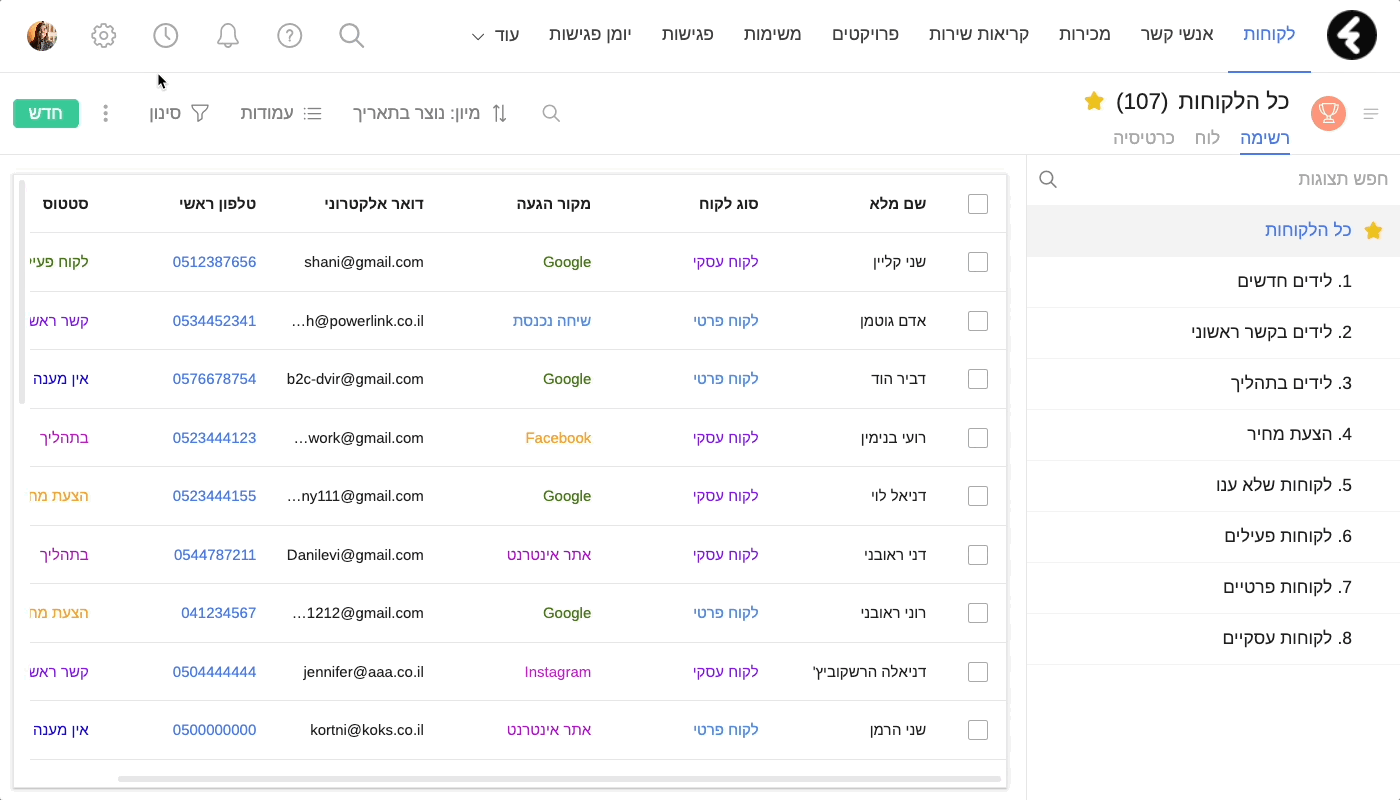The image size is (1400, 800).
Task: Open the settings gear icon
Action: pos(104,36)
